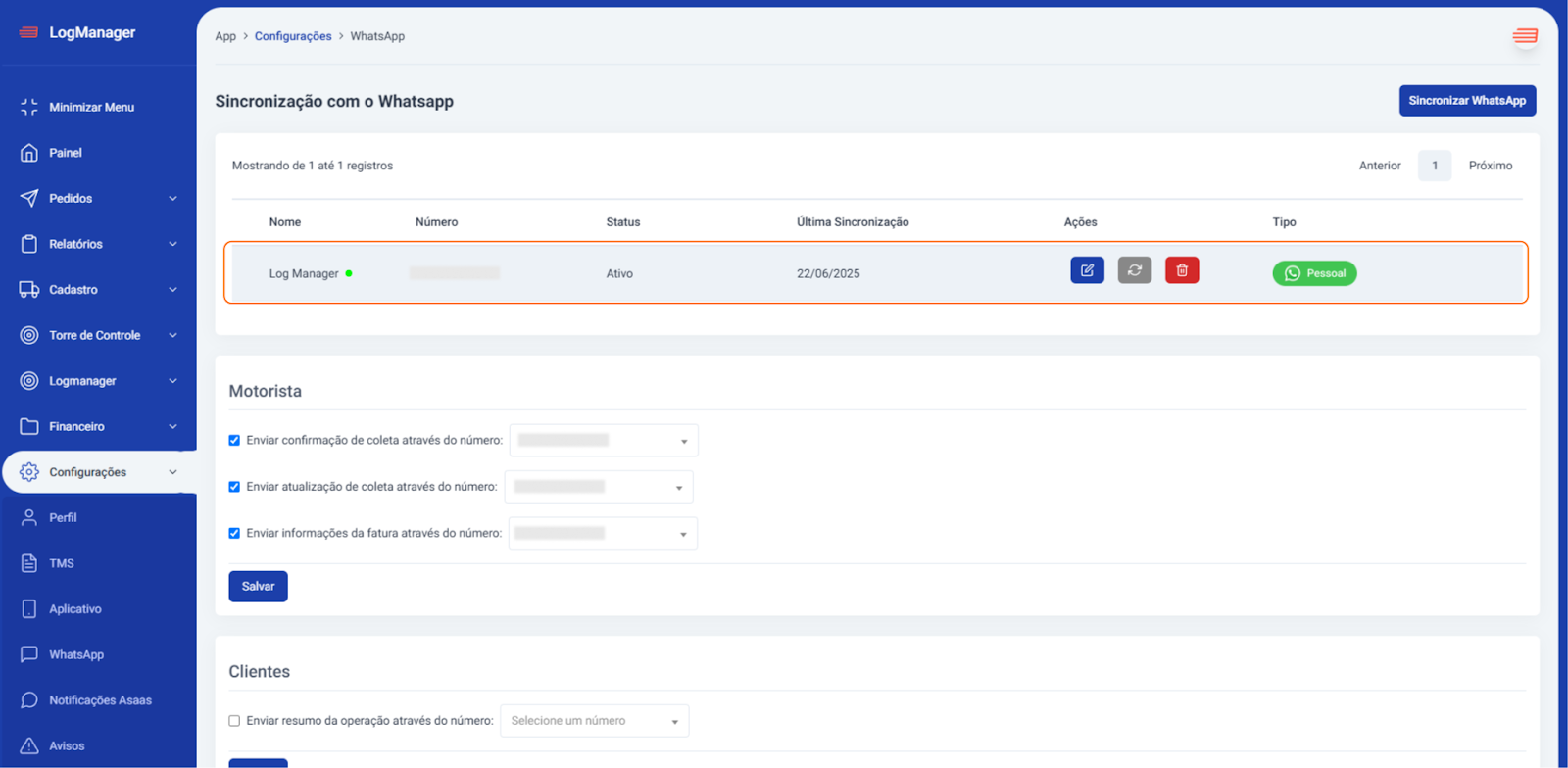Click the Relatórios clipboard icon
This screenshot has width=1568, height=768.
click(x=29, y=244)
